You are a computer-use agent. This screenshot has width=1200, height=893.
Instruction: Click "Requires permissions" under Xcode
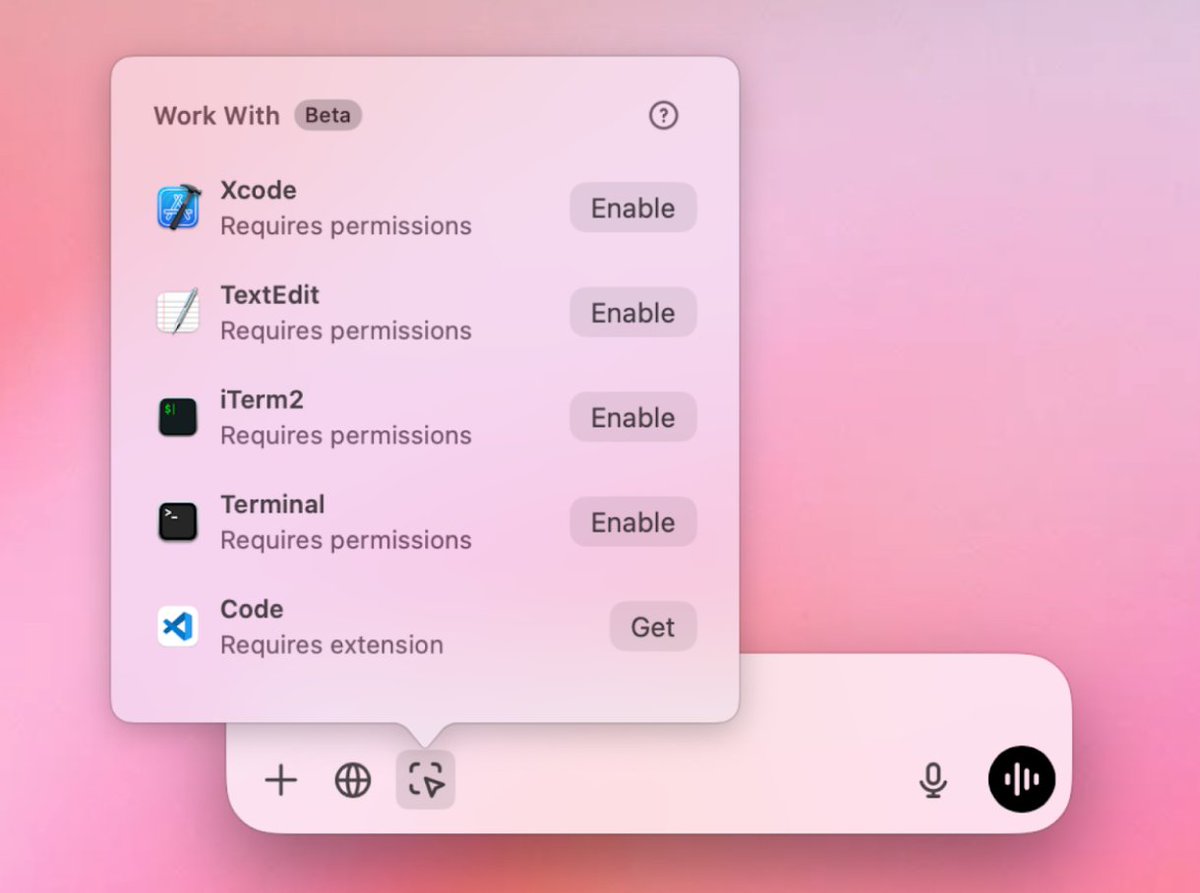tap(346, 226)
